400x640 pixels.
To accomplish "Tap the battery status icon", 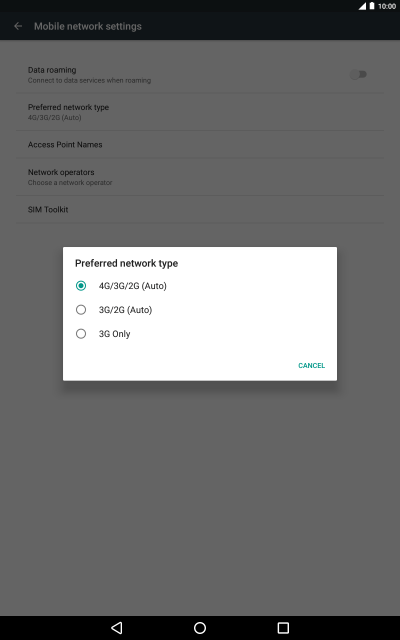I will click(x=372, y=6).
